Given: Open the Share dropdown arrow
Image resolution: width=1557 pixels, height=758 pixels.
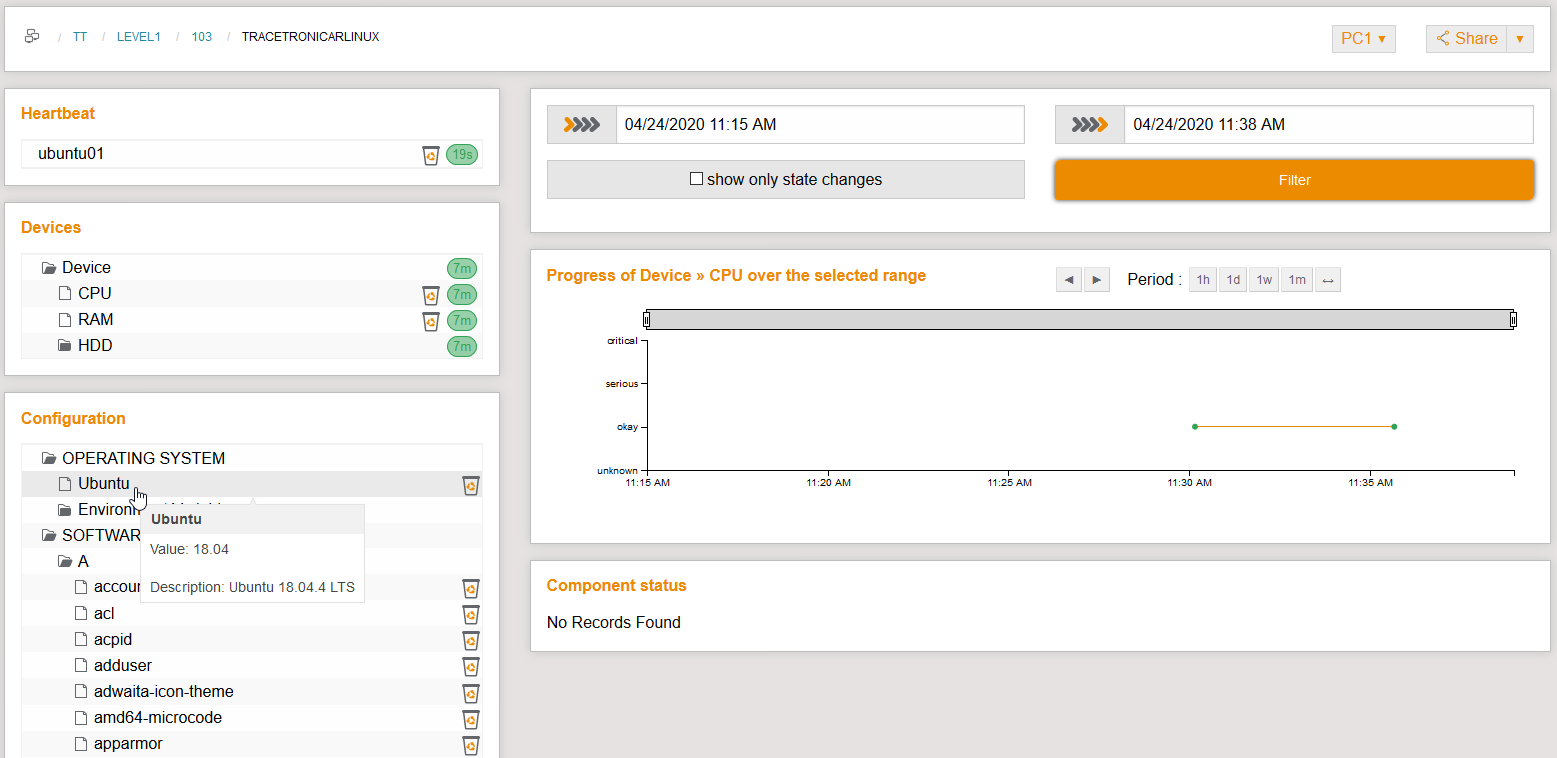Looking at the screenshot, I should (1519, 39).
